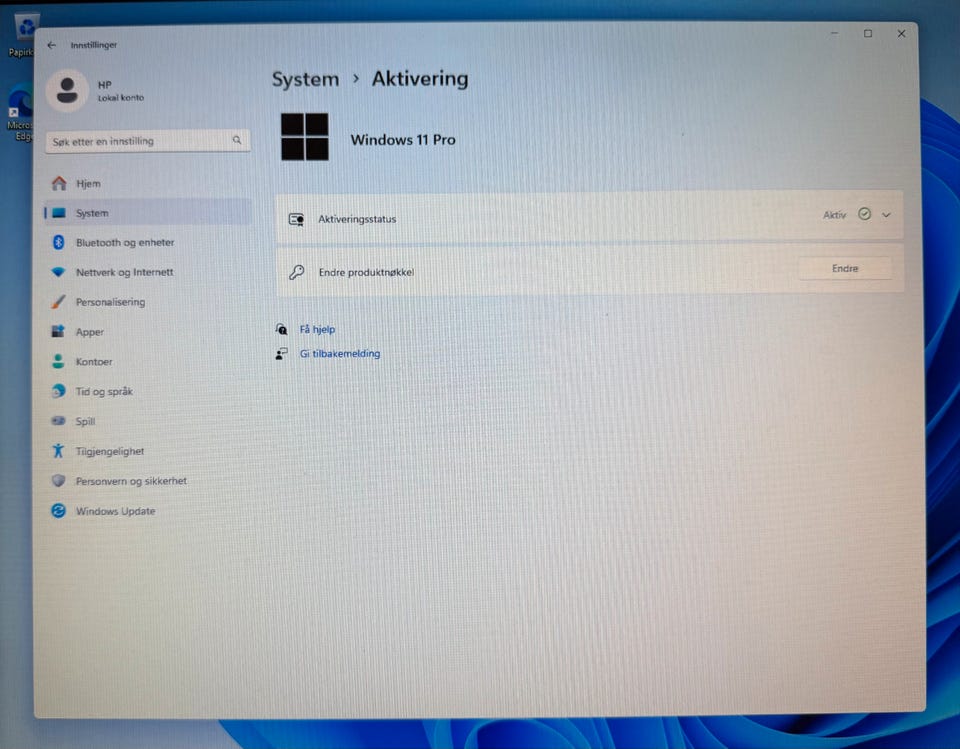
Task: Open Windows Update settings
Action: click(x=148, y=511)
